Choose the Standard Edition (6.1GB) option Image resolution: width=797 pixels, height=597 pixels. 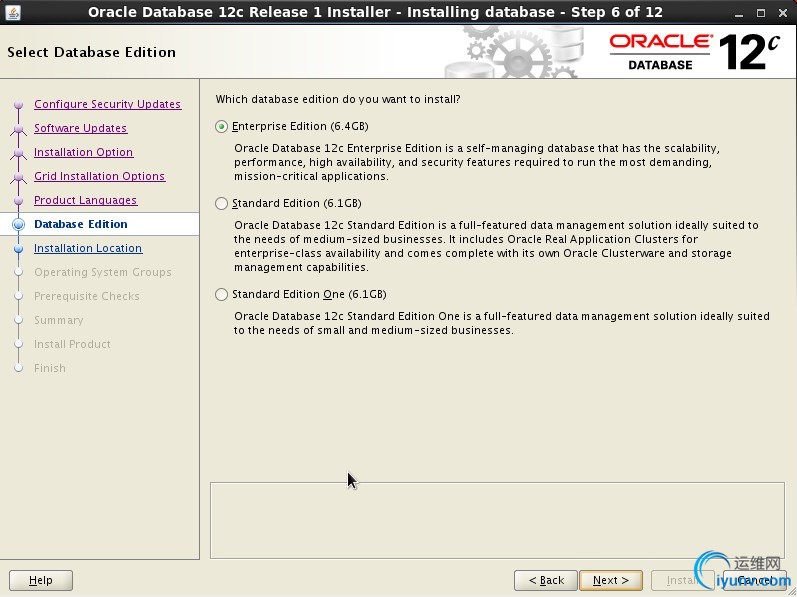point(221,203)
